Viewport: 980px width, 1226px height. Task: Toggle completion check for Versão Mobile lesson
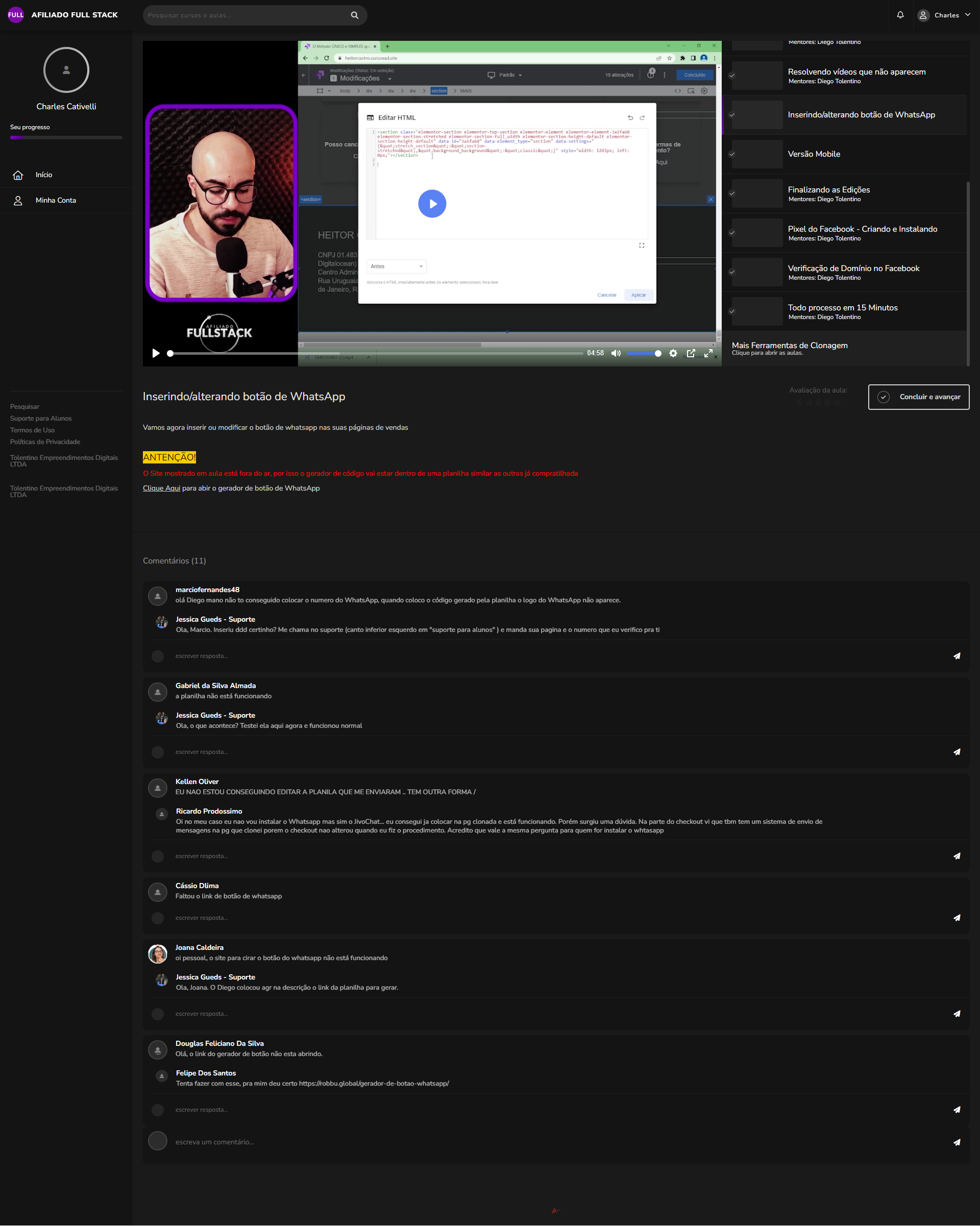[731, 154]
